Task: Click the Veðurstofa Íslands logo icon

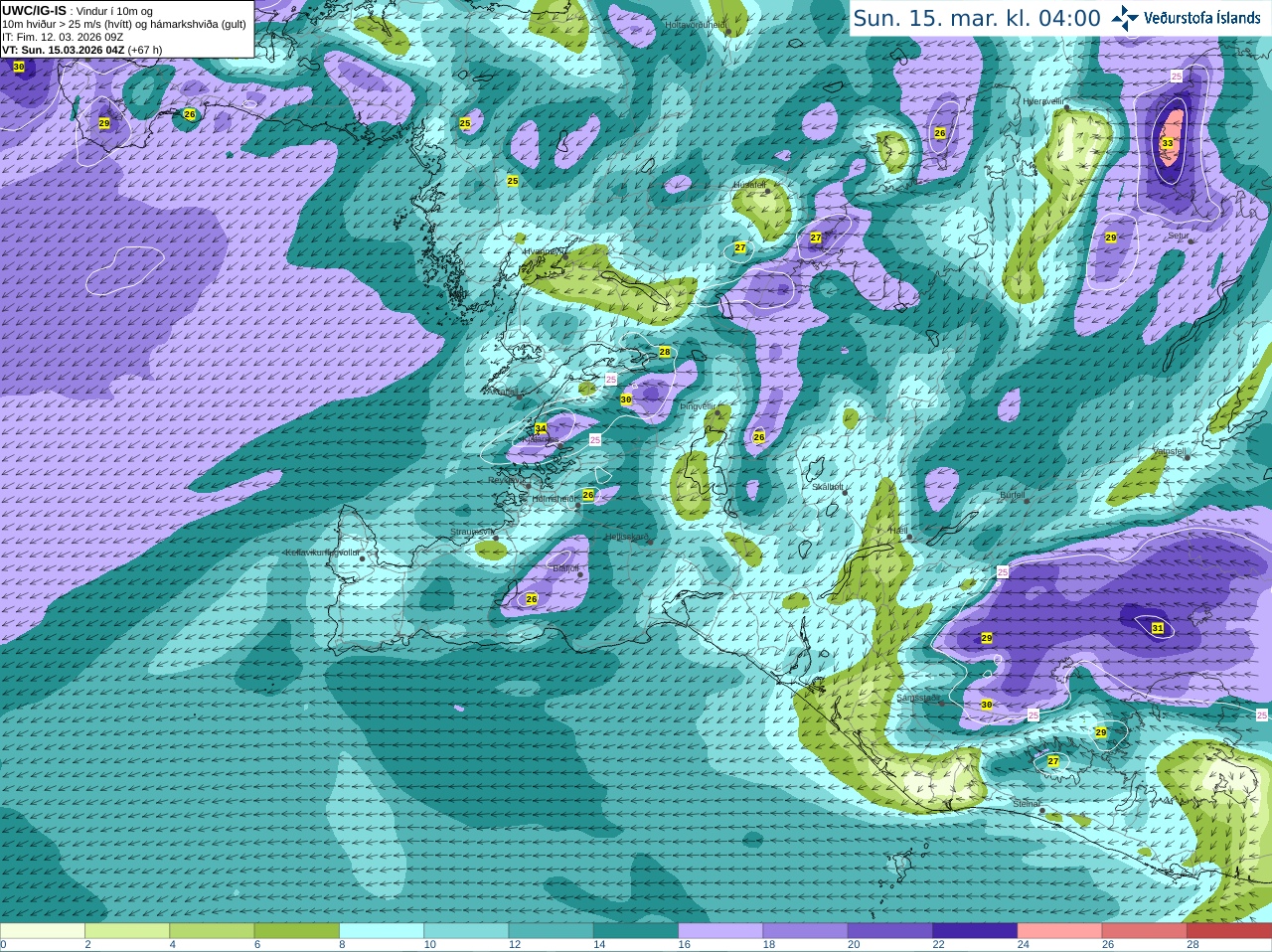Action: point(1125,17)
